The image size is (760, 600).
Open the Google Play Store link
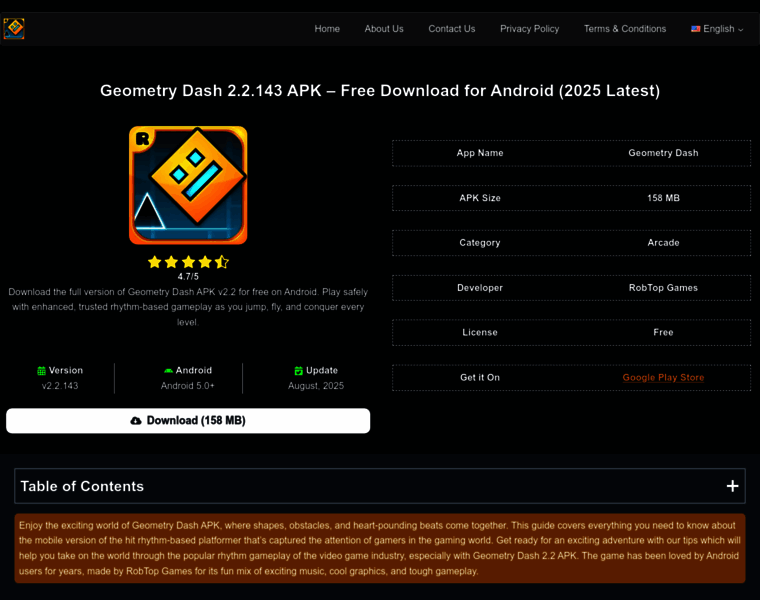pos(663,378)
